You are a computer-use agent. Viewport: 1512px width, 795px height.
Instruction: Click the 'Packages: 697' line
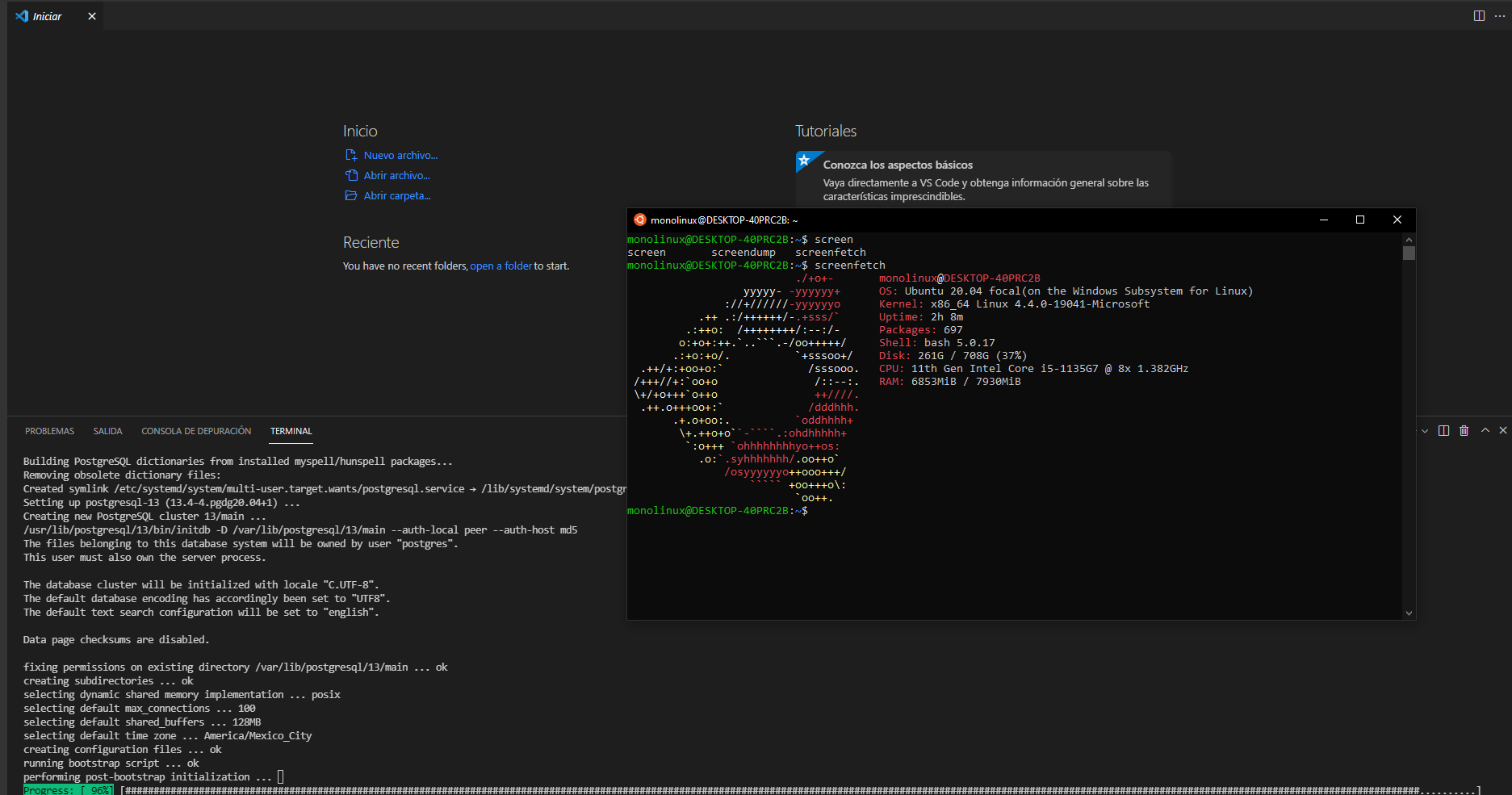pyautogui.click(x=921, y=330)
